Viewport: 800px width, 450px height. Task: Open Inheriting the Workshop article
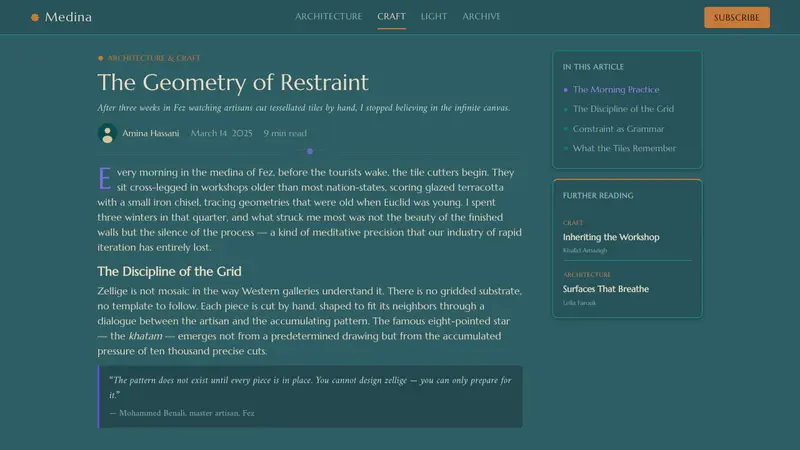click(x=611, y=237)
